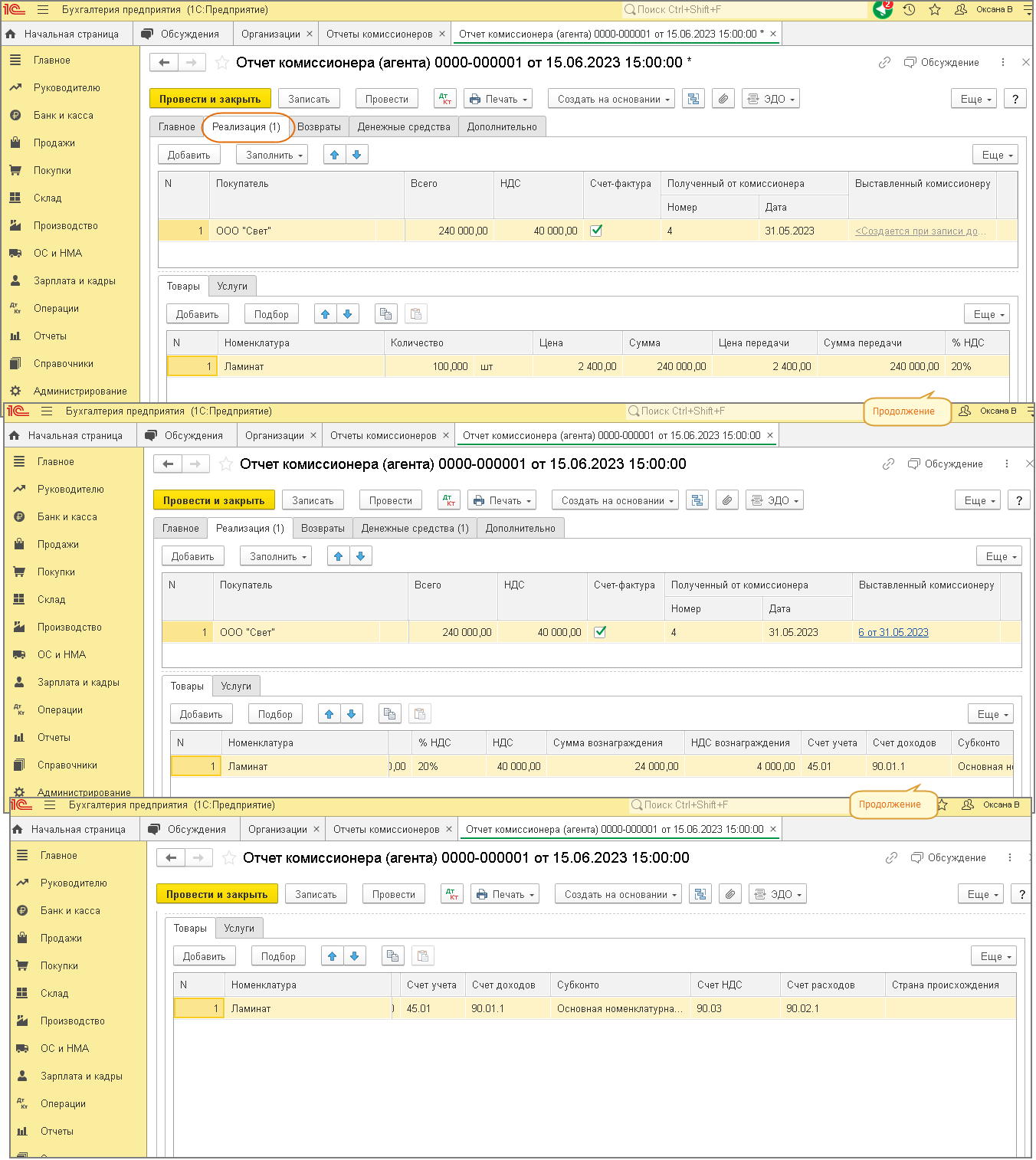
Task: Close the Организации tab in the top window
Action: [310, 34]
